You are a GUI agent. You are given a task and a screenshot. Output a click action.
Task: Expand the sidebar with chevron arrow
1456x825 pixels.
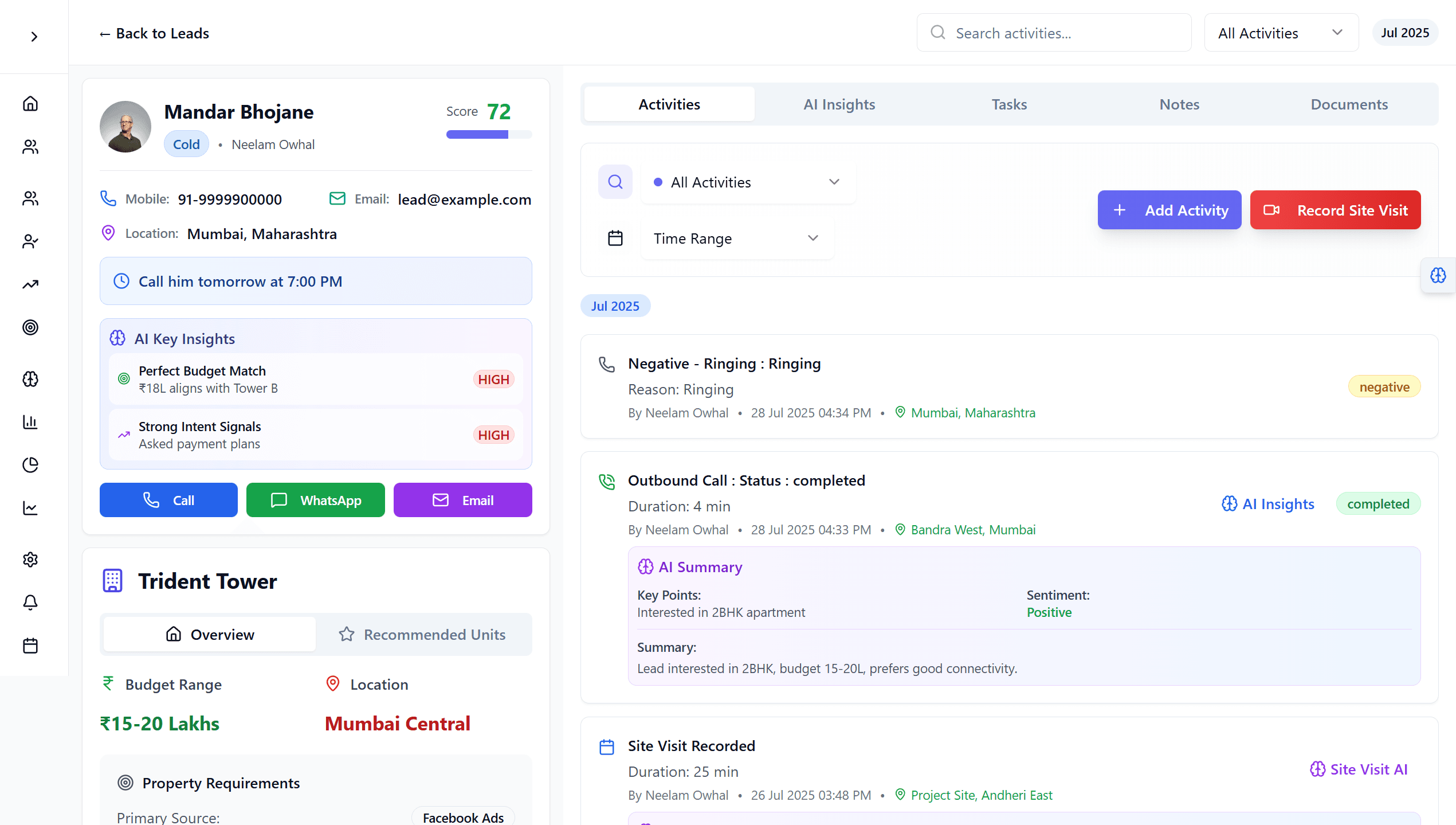point(34,37)
